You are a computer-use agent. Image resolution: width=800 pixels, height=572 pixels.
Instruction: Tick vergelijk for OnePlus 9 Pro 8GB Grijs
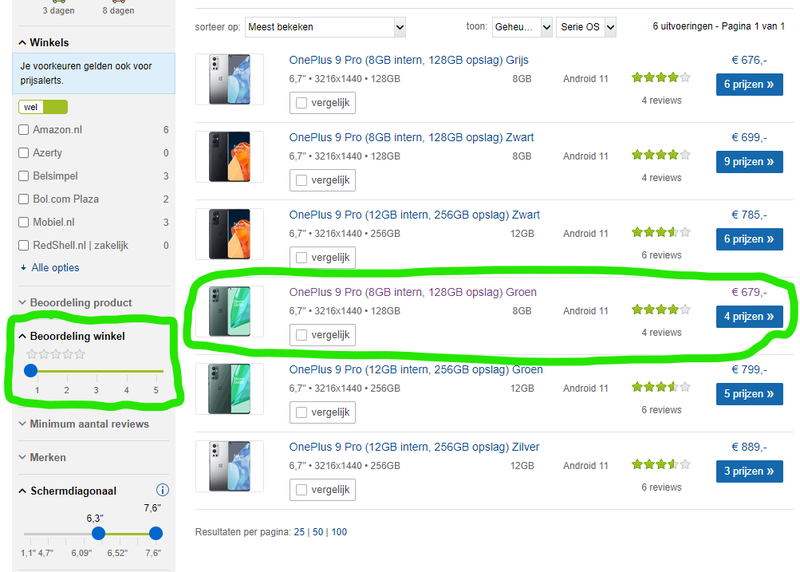302,103
